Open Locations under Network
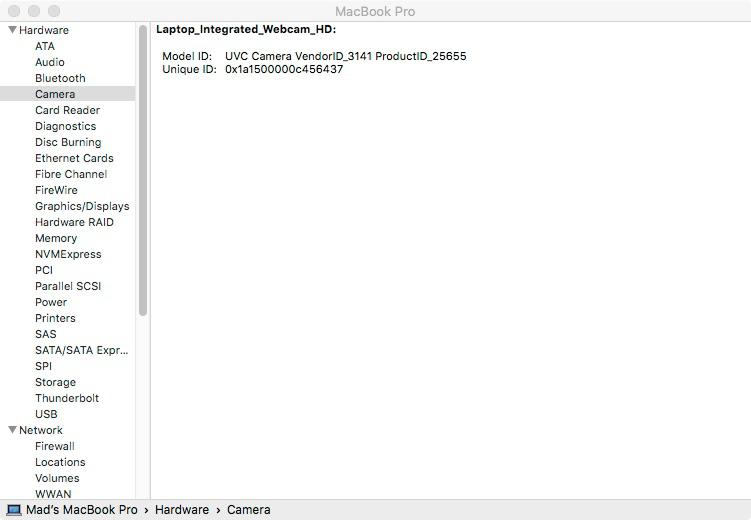The width and height of the screenshot is (751, 520). [60, 462]
